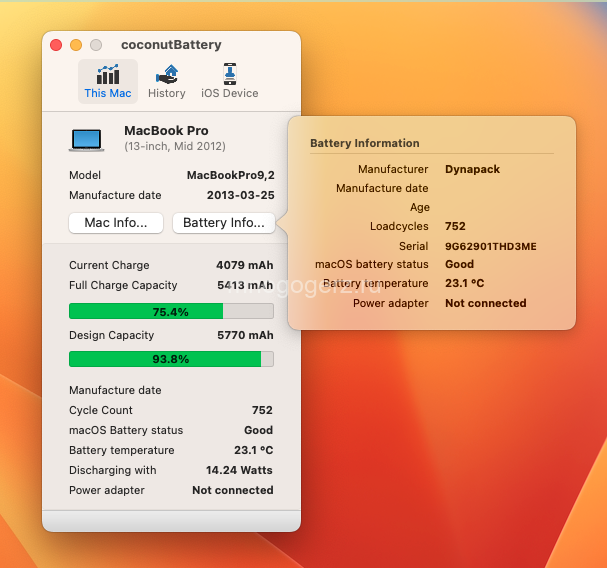Click the coconutBattery window title
Image resolution: width=607 pixels, height=568 pixels.
(171, 45)
